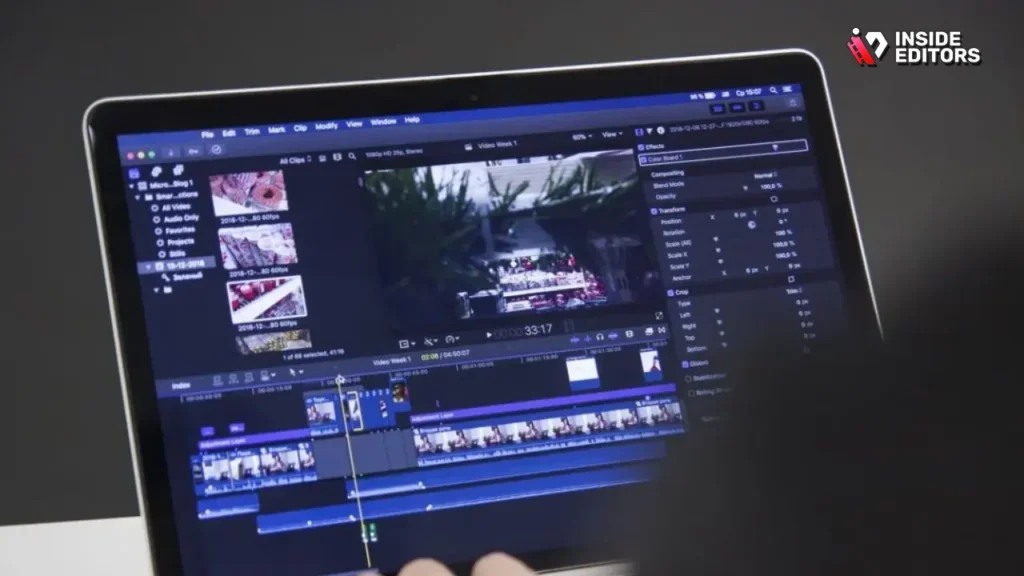The width and height of the screenshot is (1024, 576).
Task: Toggle the Crop checkbox
Action: point(671,293)
